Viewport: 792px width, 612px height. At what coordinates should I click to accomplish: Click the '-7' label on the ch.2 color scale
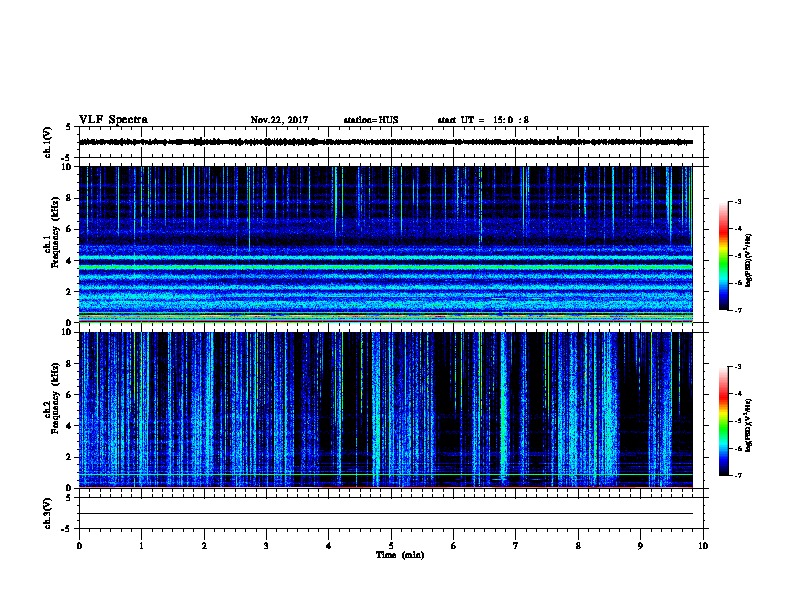(x=737, y=476)
